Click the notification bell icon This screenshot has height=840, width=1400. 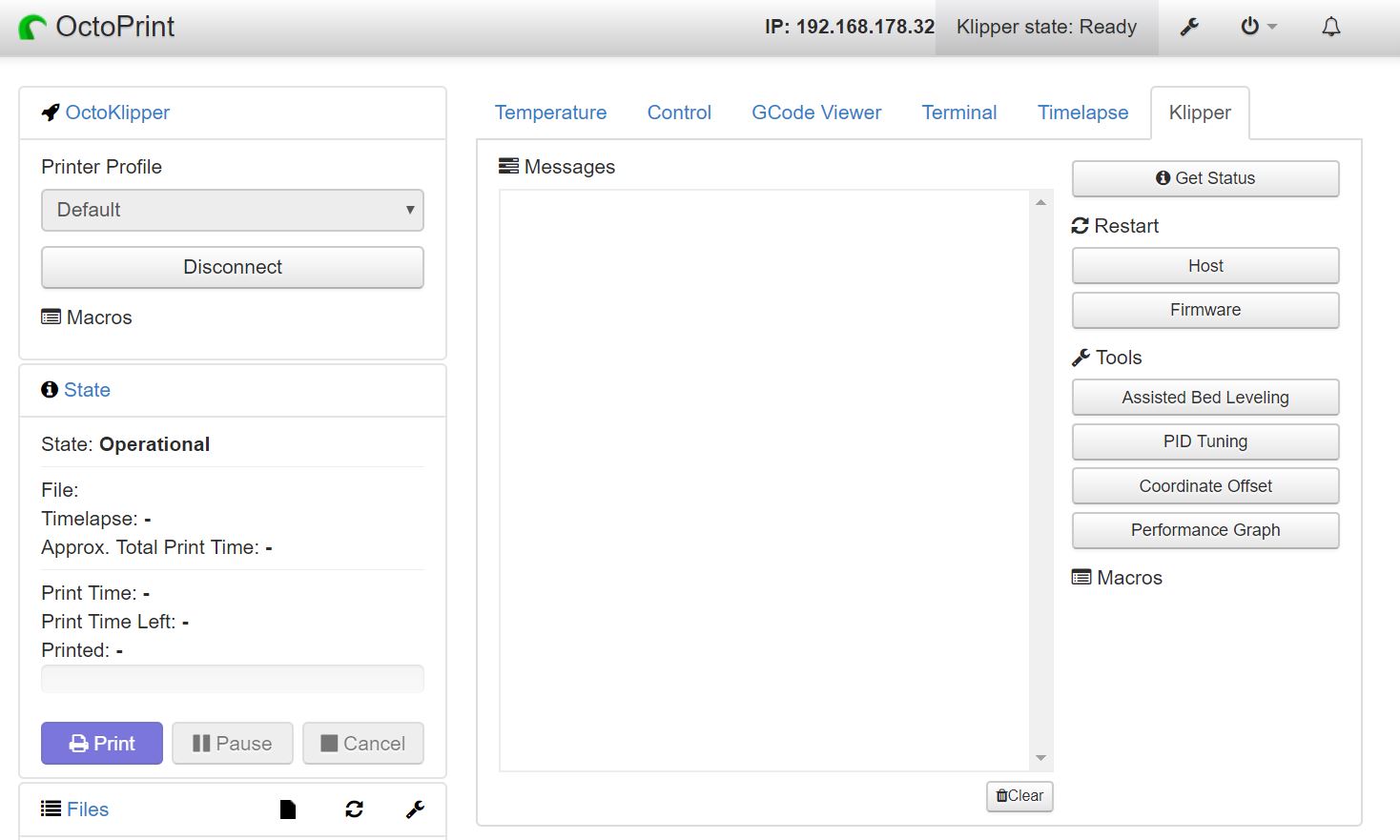[1331, 27]
